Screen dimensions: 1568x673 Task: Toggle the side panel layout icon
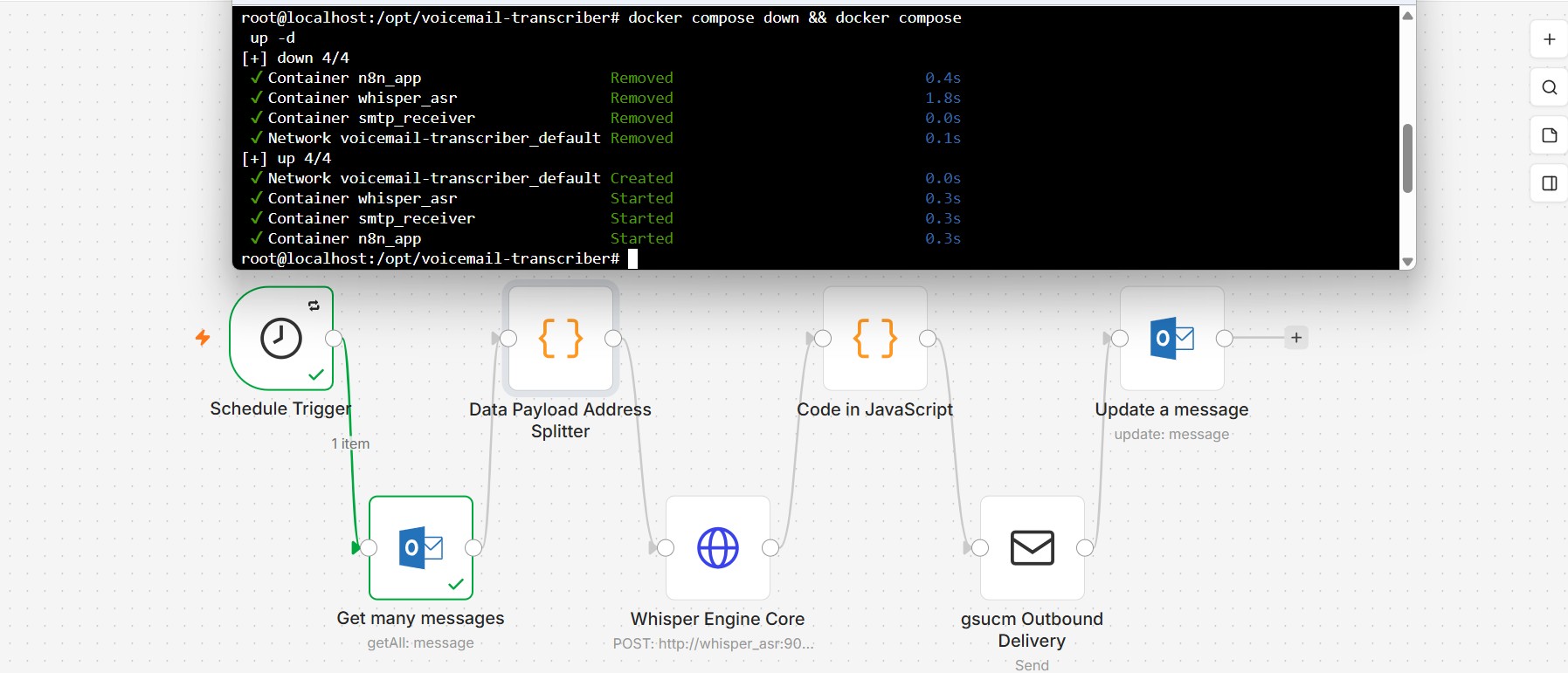click(1550, 183)
